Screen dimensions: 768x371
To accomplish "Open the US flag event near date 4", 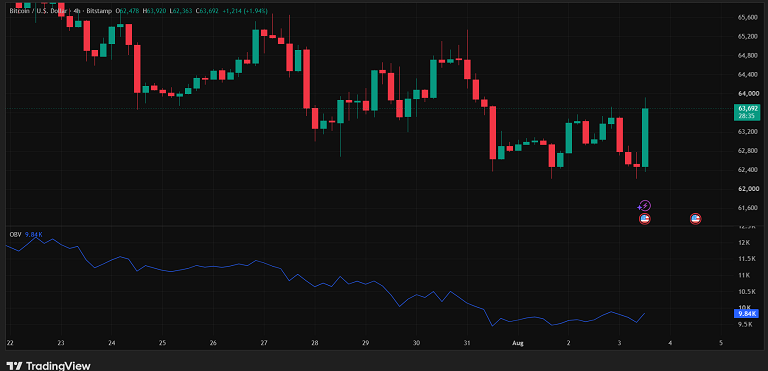I will tap(695, 219).
